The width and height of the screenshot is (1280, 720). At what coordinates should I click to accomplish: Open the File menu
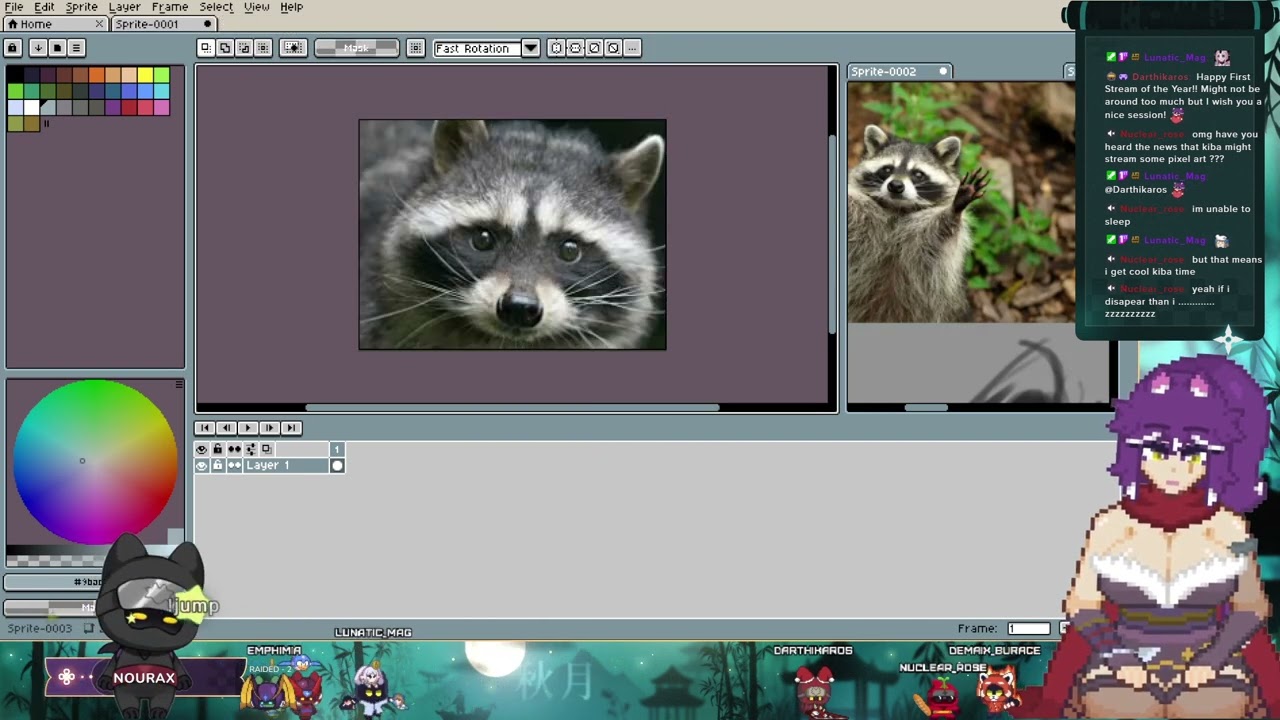pos(14,7)
